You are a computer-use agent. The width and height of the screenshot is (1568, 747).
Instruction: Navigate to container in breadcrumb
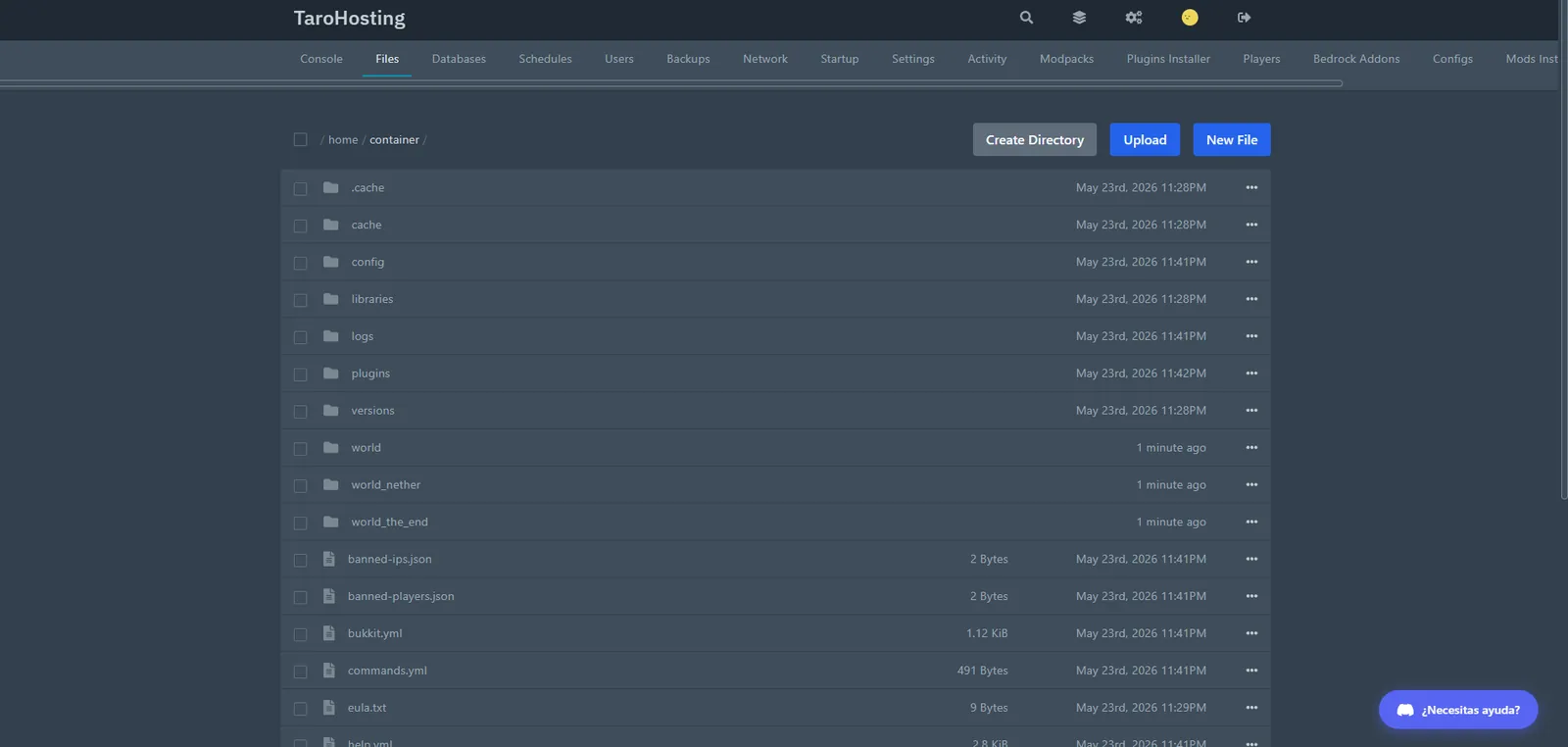[x=394, y=140]
